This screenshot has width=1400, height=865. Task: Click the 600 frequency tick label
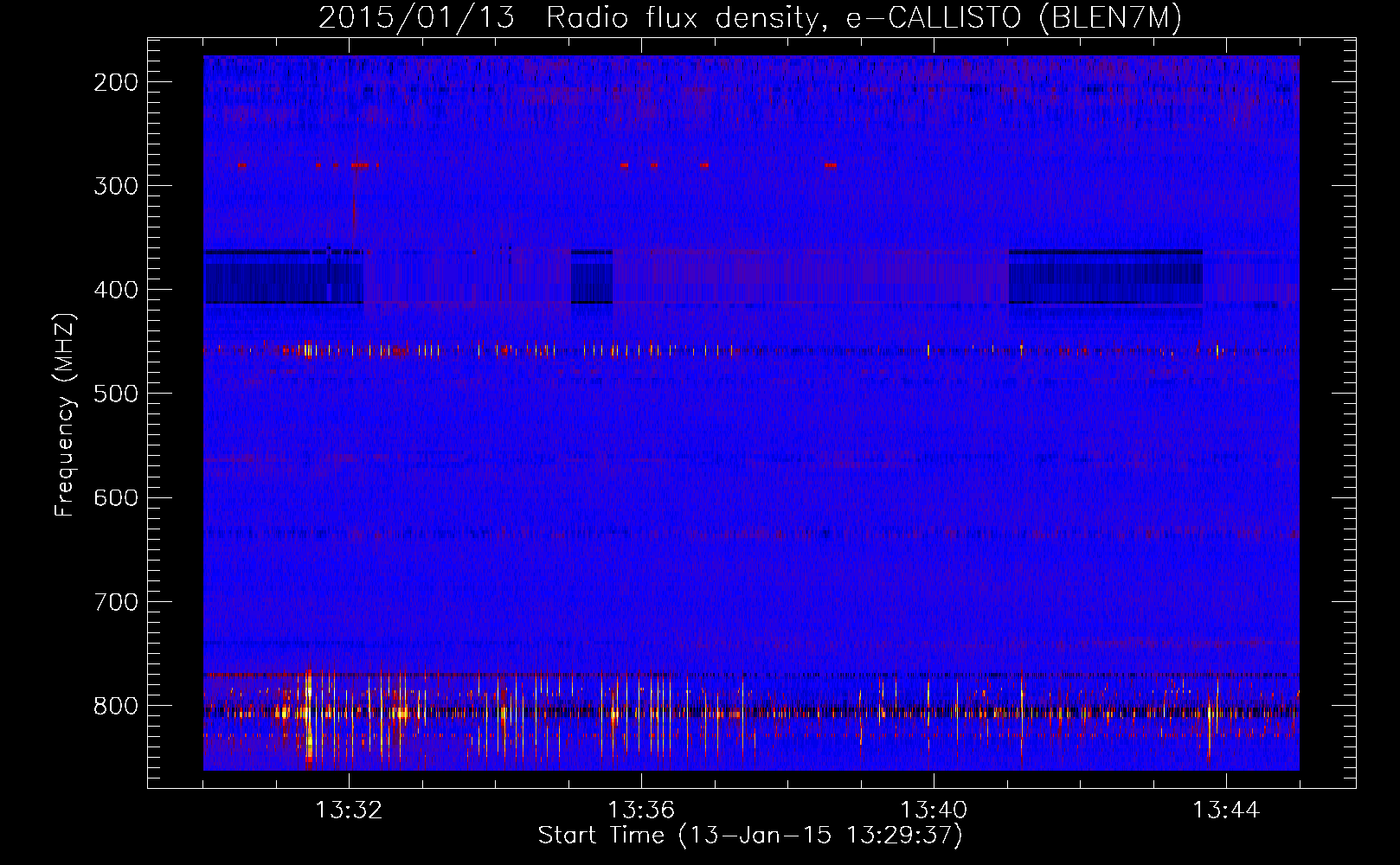(116, 497)
